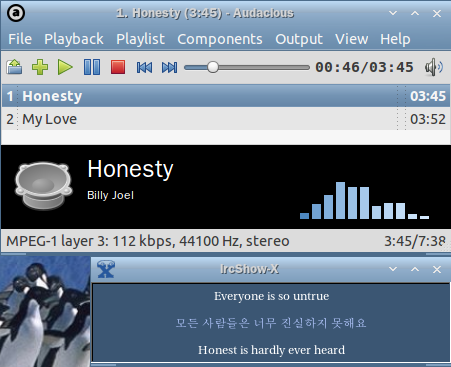Click the Open Files toolbar icon
451x367 pixels.
[14, 67]
